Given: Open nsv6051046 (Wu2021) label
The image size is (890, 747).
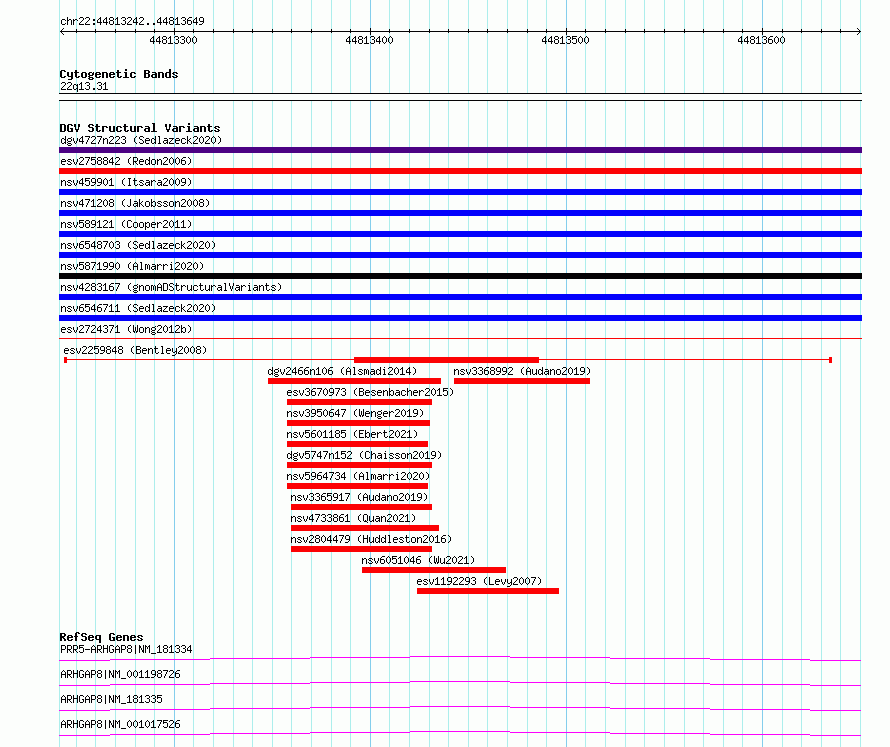Looking at the screenshot, I should (x=418, y=560).
